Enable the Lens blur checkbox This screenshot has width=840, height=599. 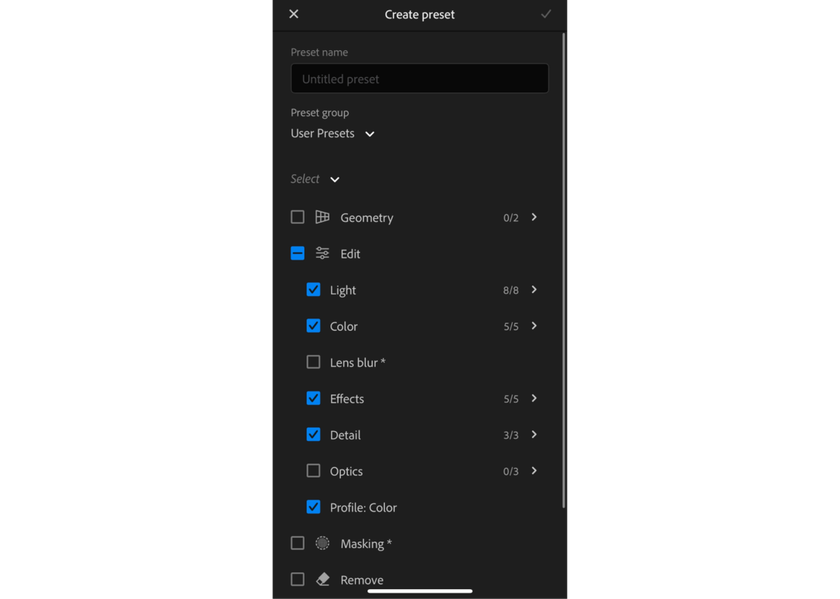[x=313, y=362]
